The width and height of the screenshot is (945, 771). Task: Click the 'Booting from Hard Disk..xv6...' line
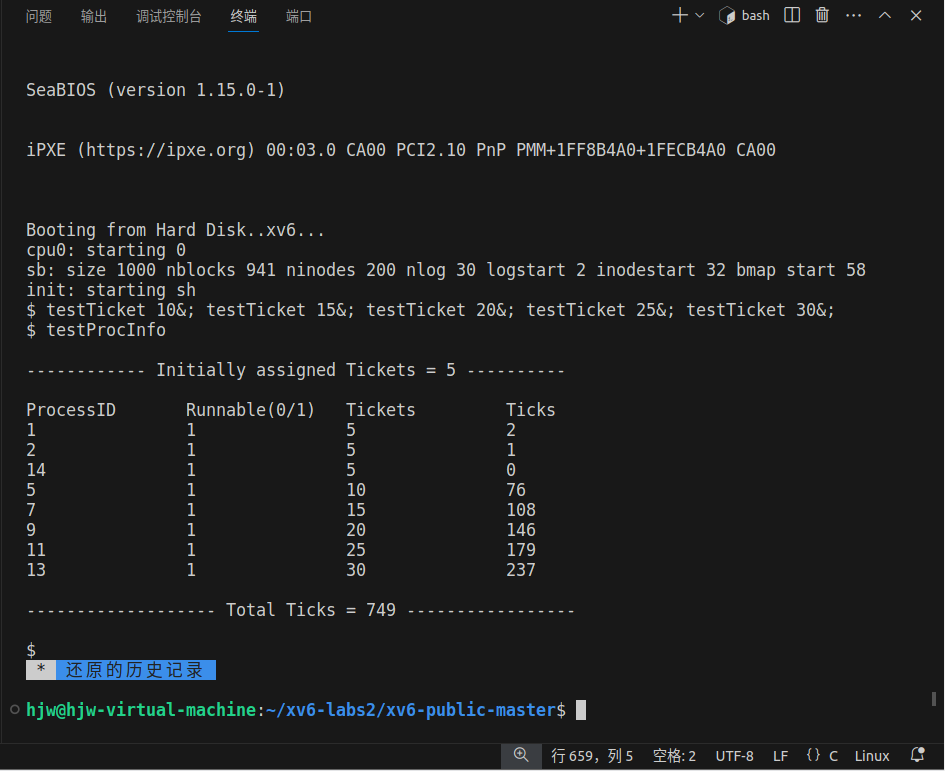tap(175, 230)
